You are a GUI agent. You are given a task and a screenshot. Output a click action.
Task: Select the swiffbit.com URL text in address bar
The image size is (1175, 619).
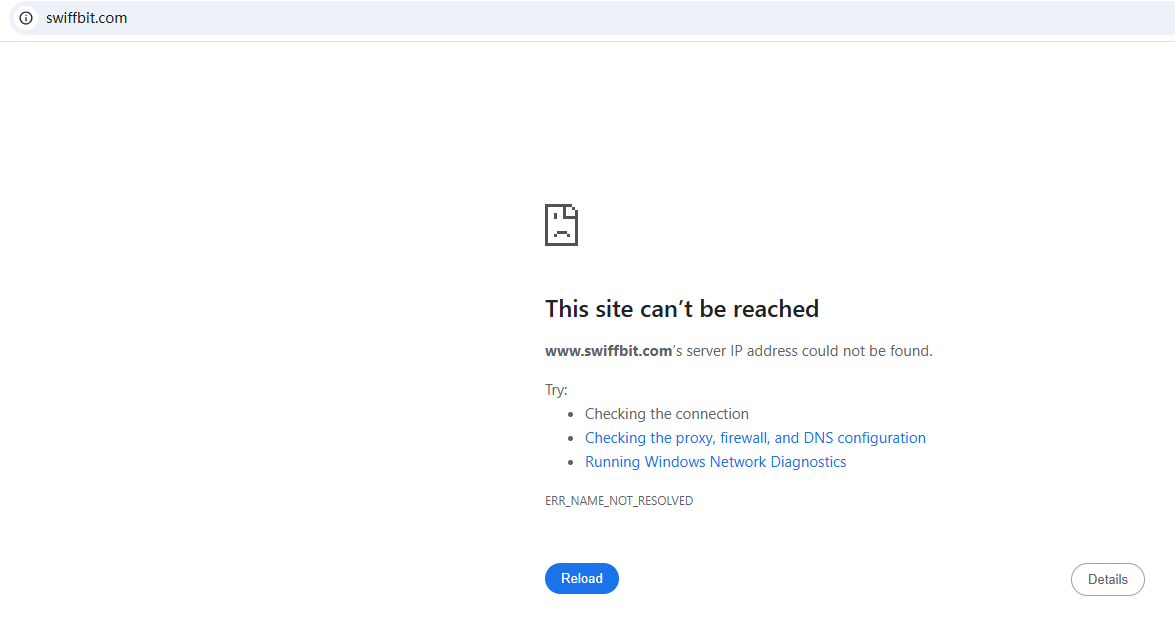(86, 18)
